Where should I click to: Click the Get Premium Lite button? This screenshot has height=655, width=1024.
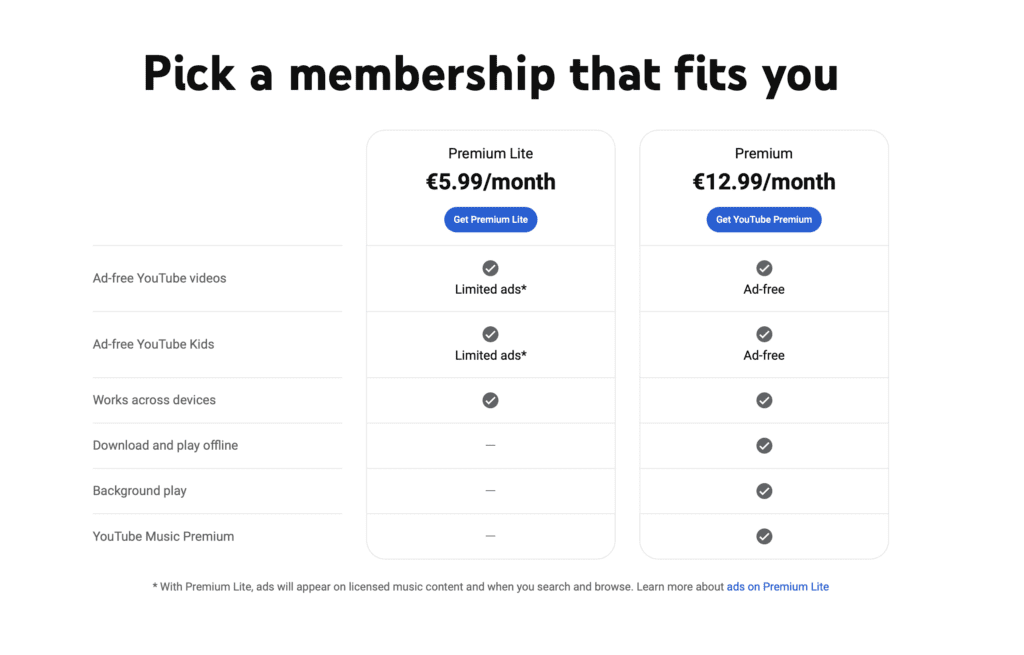coord(490,219)
